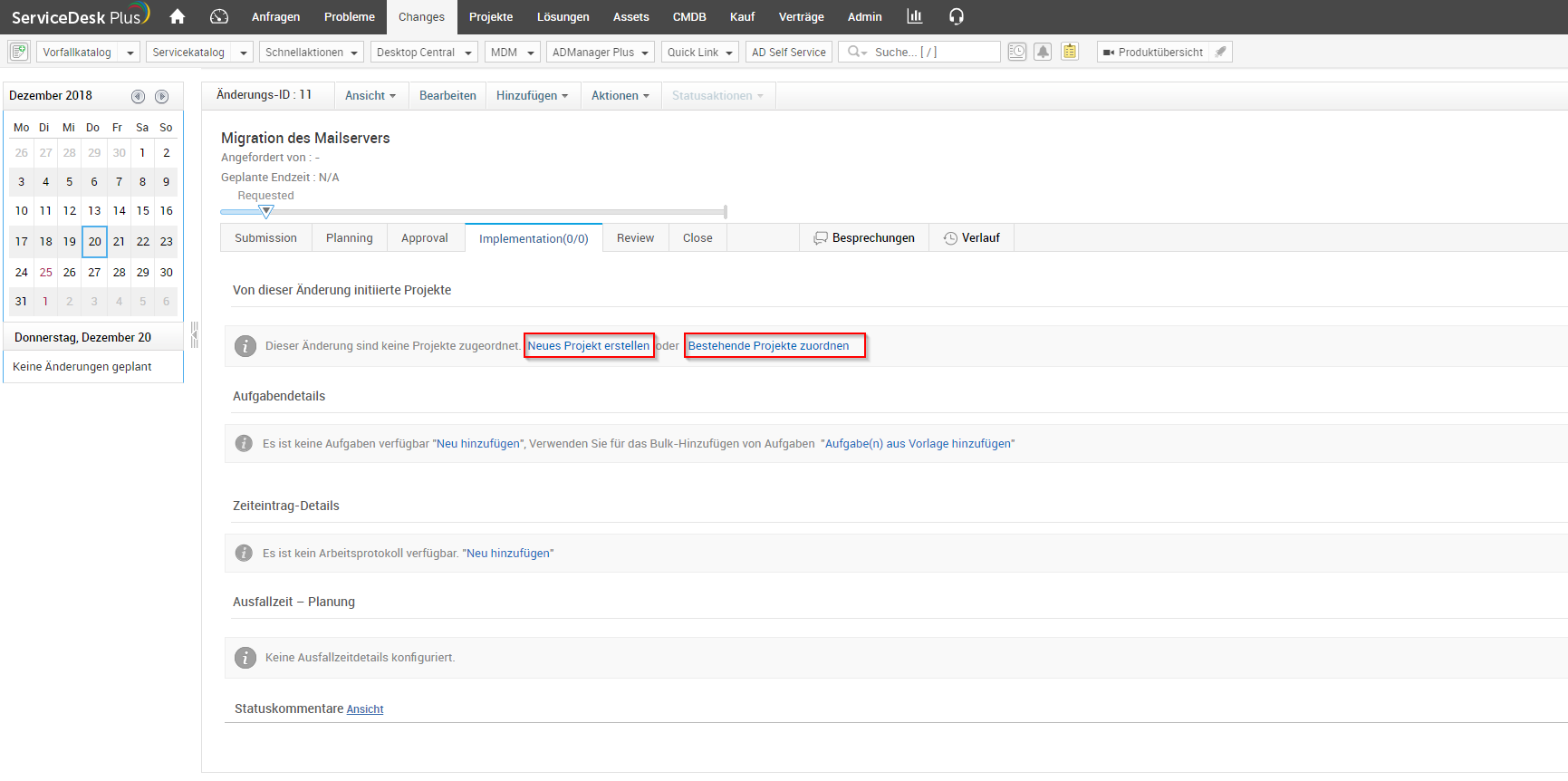Open the Reports bar chart icon
This screenshot has width=1568, height=781.
point(915,16)
